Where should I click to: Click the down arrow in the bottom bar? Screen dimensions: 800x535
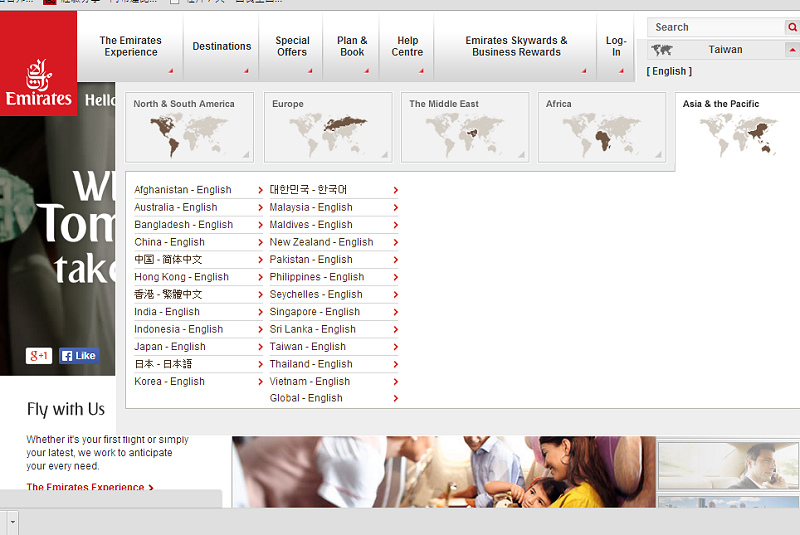(x=13, y=522)
